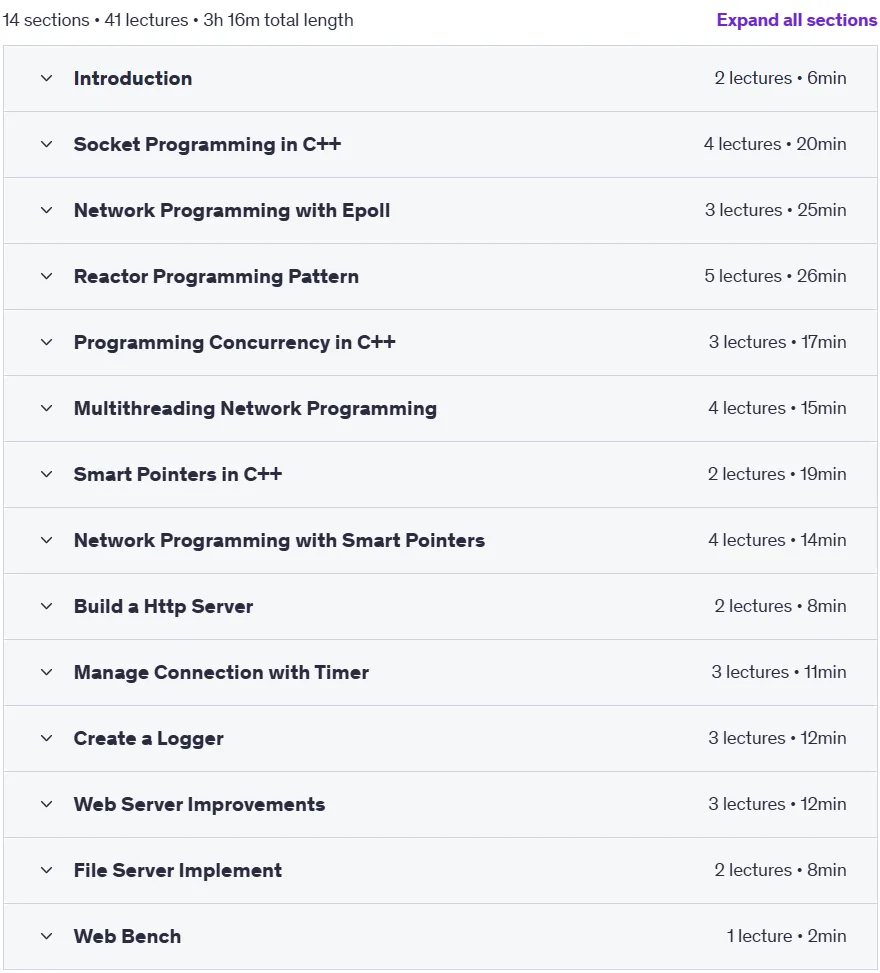Click Web Server Improvements section heading

click(x=199, y=804)
